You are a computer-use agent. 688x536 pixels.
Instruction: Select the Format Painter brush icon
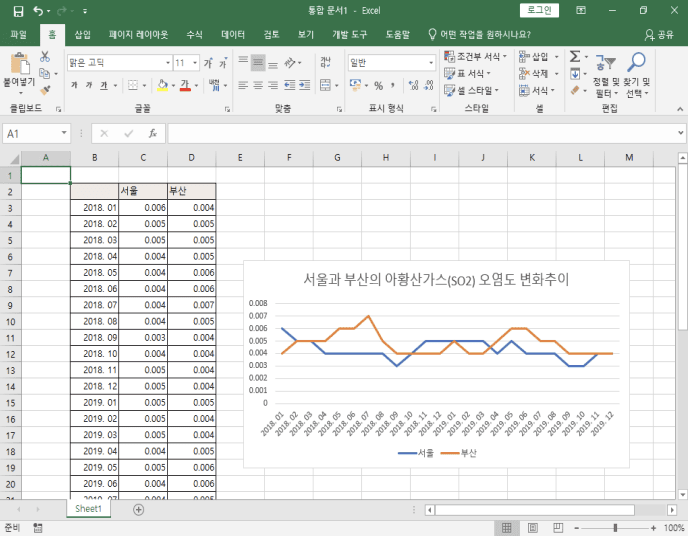pyautogui.click(x=45, y=90)
